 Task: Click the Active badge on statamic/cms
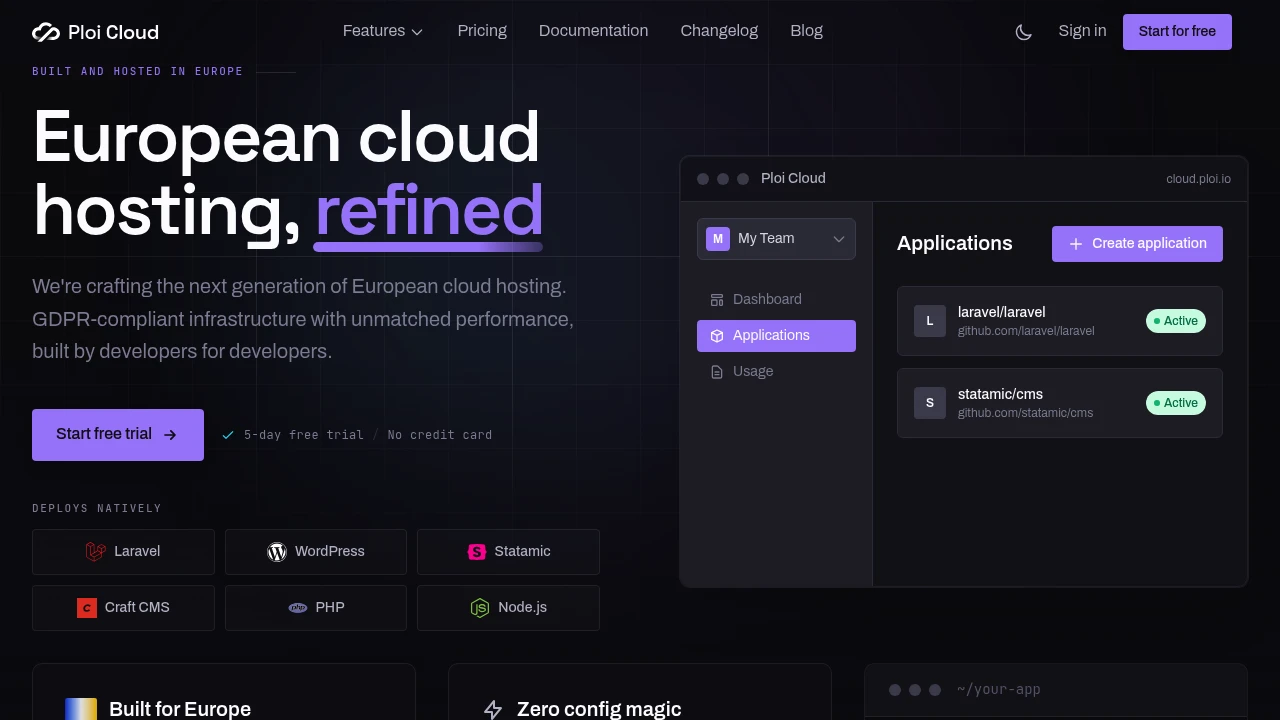(1176, 403)
